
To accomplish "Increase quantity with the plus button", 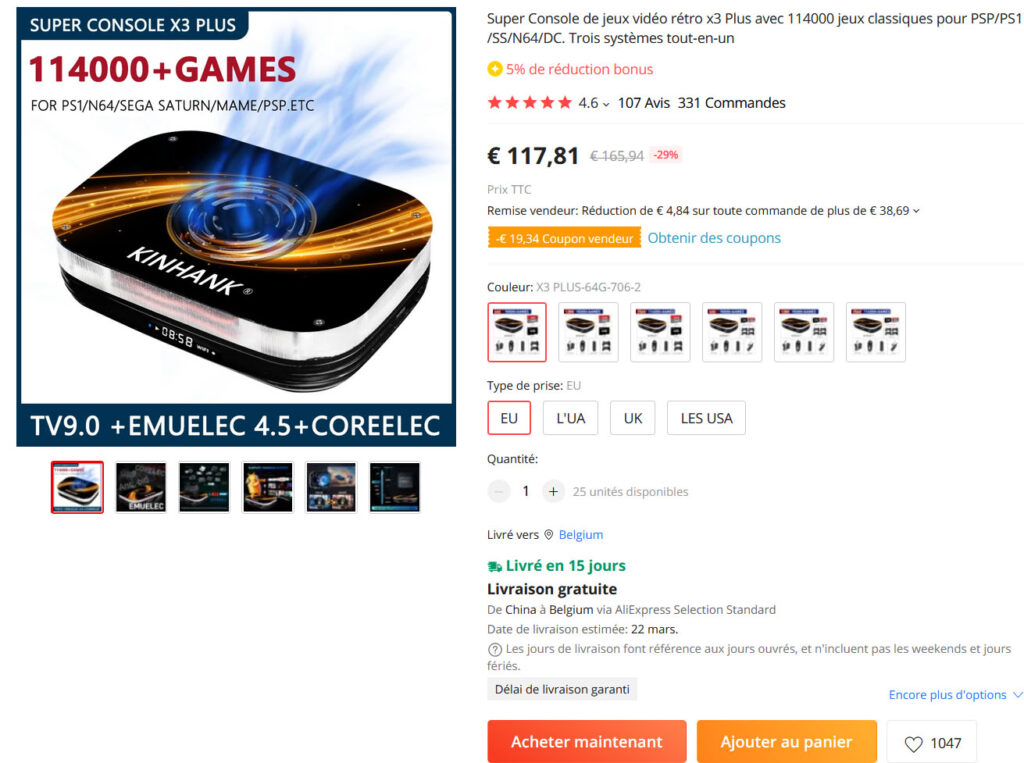I will click(553, 491).
